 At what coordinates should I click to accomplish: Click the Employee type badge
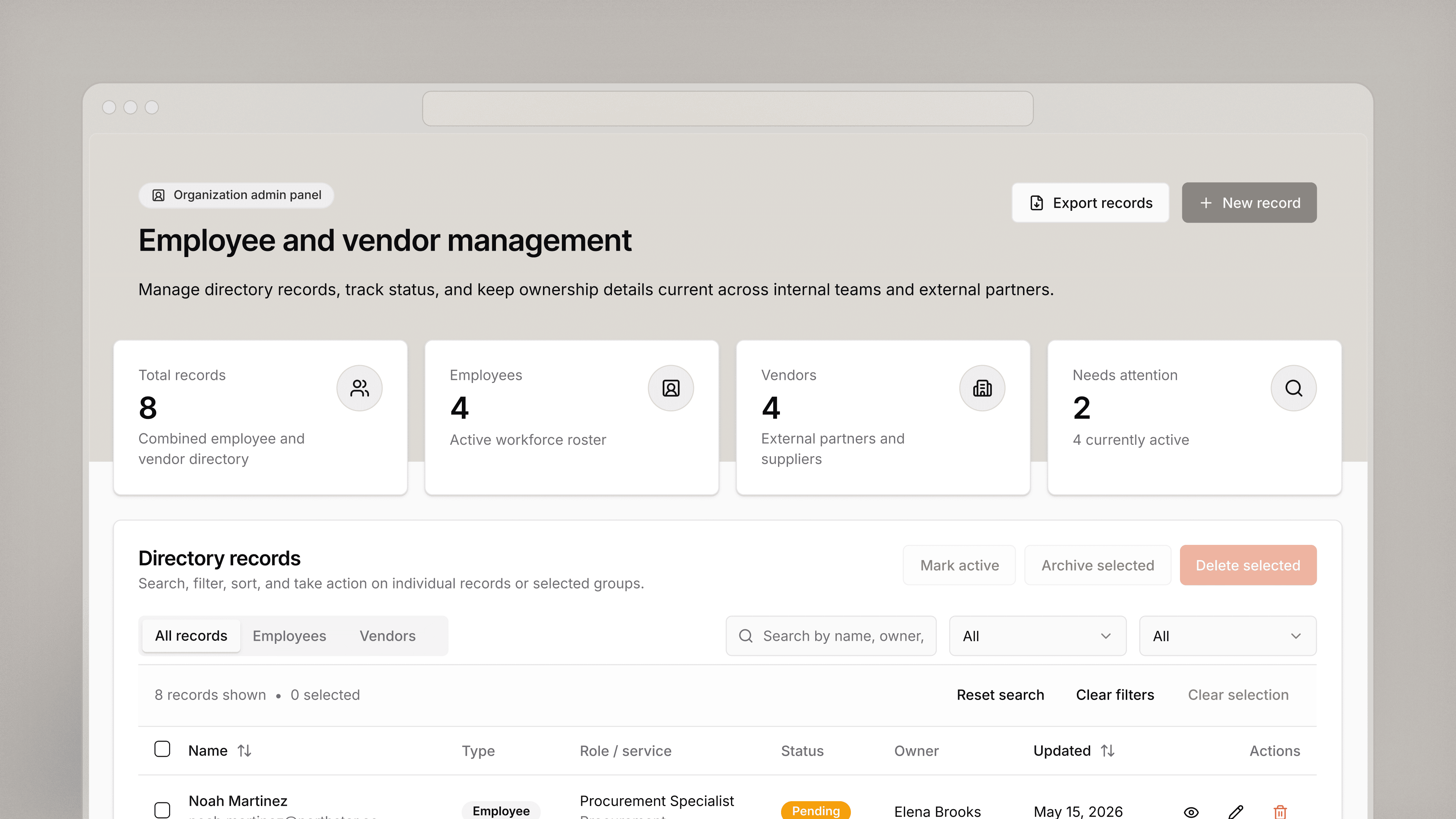(501, 811)
